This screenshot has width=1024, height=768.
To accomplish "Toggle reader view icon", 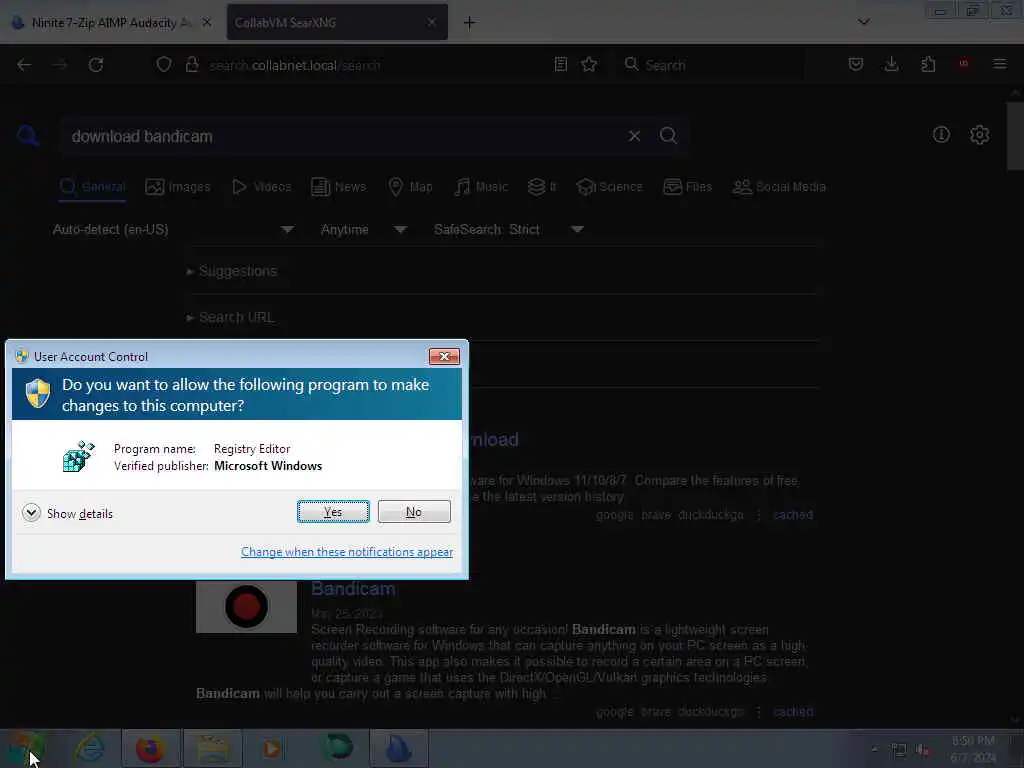I will (x=561, y=65).
